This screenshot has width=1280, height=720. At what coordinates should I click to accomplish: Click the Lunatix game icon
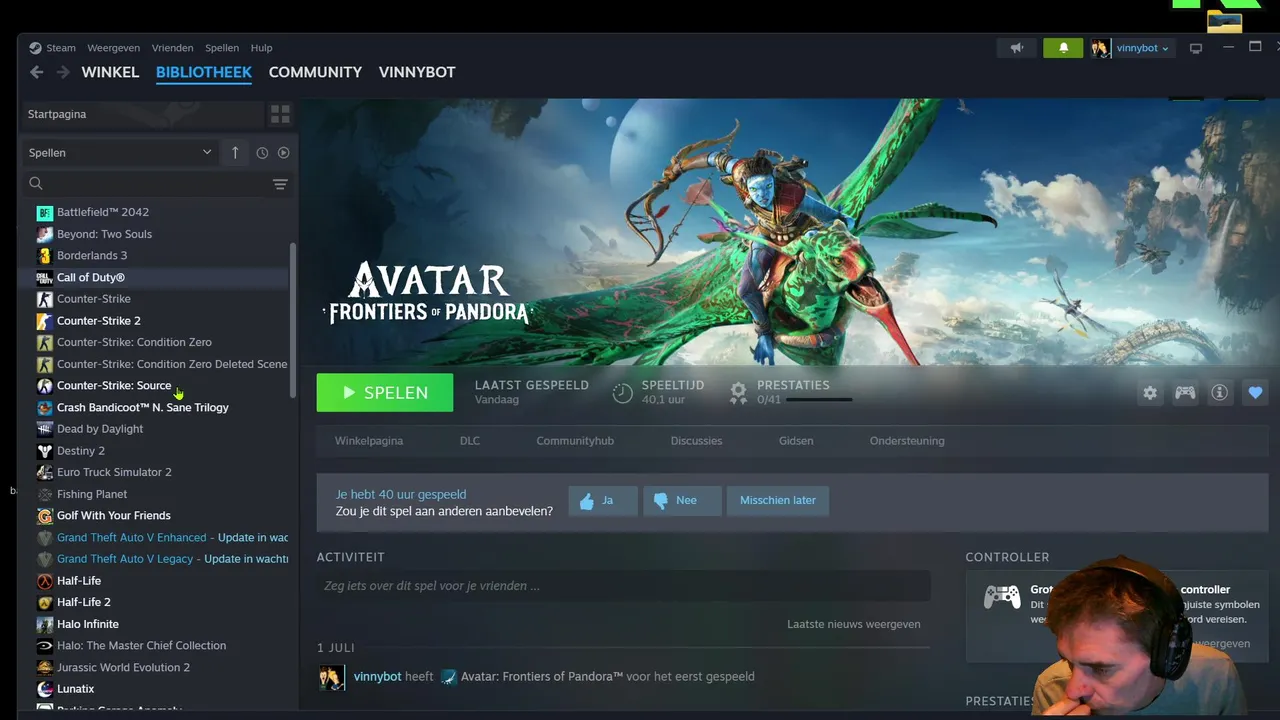click(44, 689)
